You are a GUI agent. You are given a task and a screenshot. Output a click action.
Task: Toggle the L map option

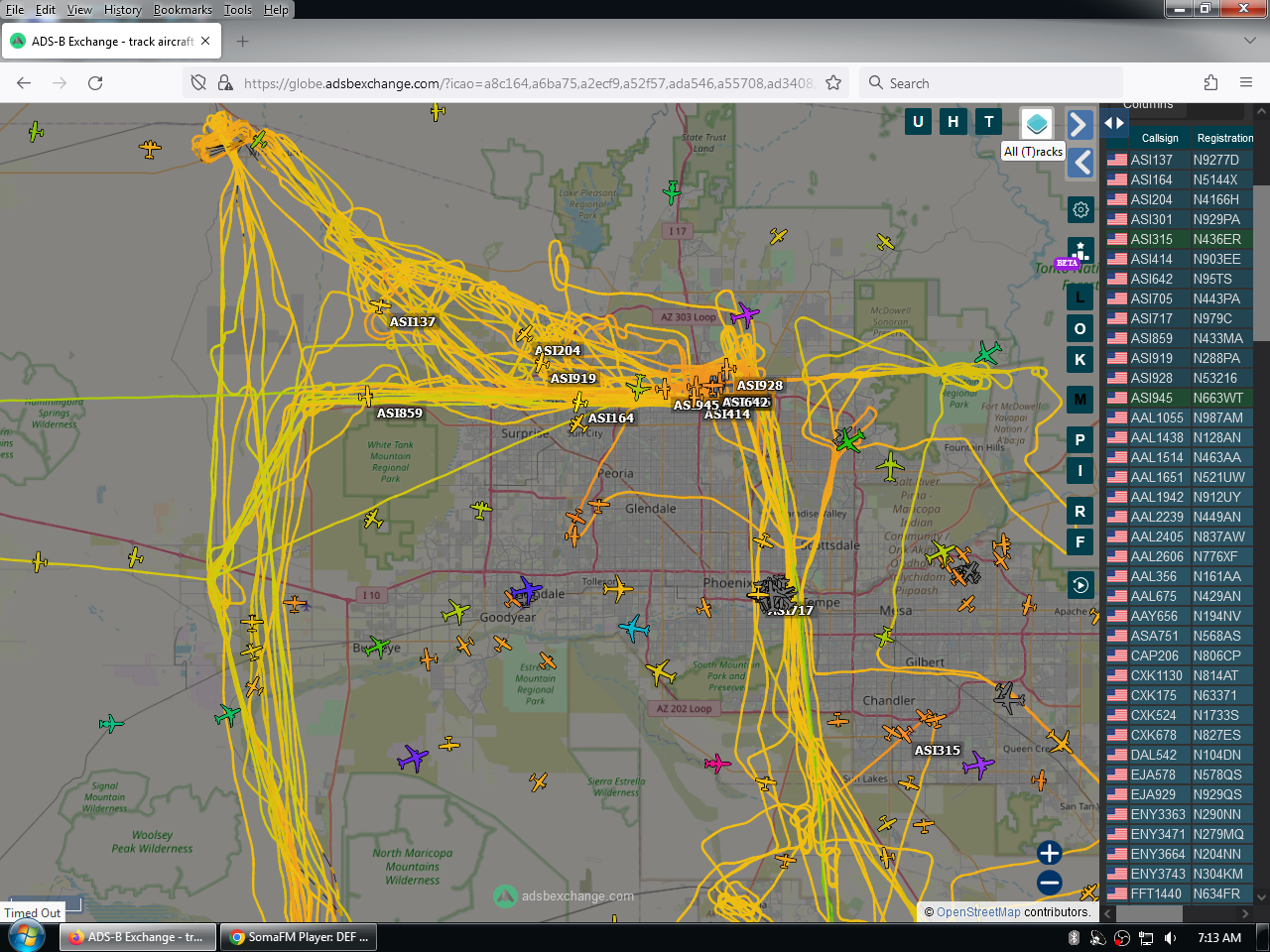coord(1080,297)
